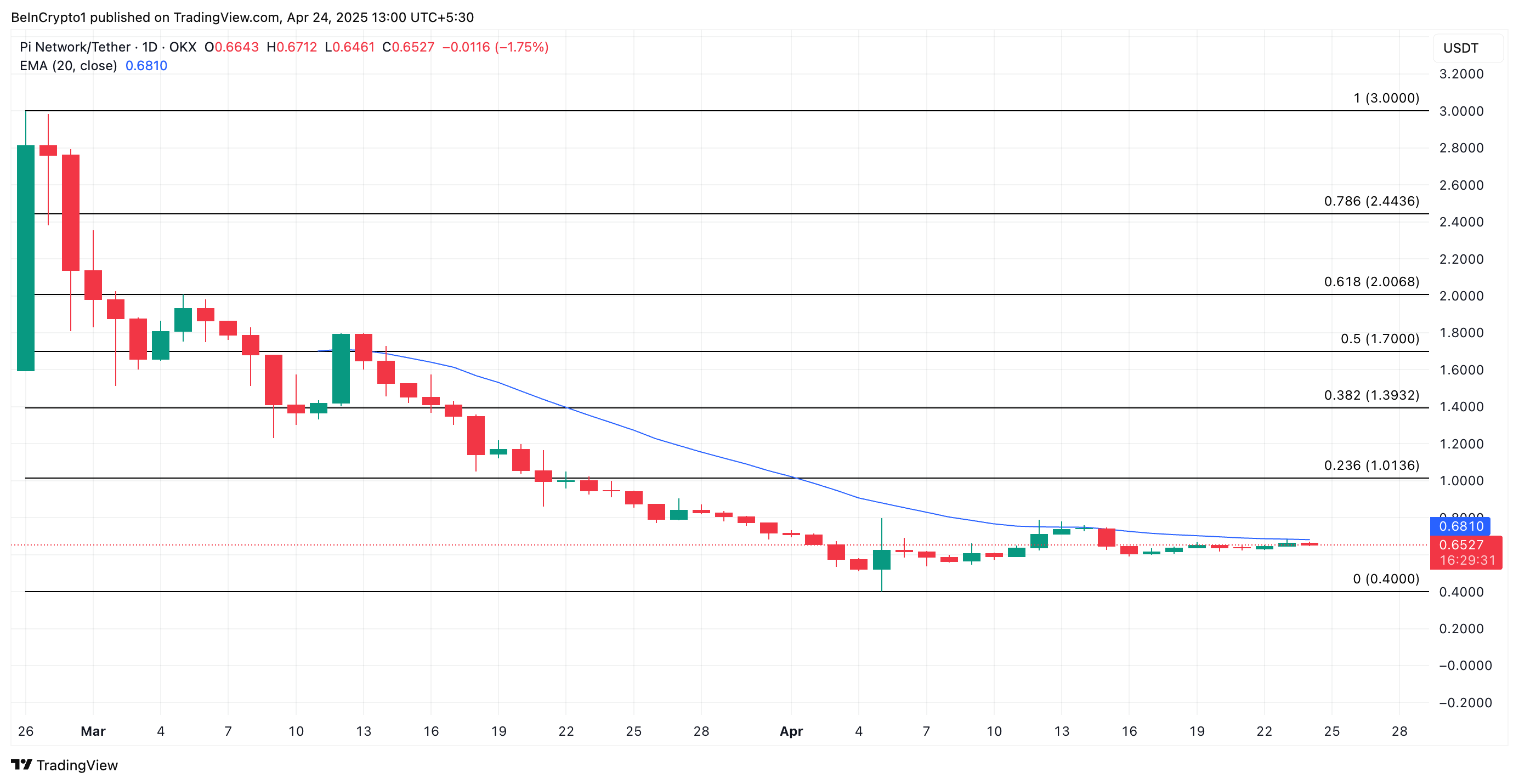This screenshot has width=1519, height=784.
Task: Click the 0.382 (1.3932) Fibonacci level label
Action: 1371,395
